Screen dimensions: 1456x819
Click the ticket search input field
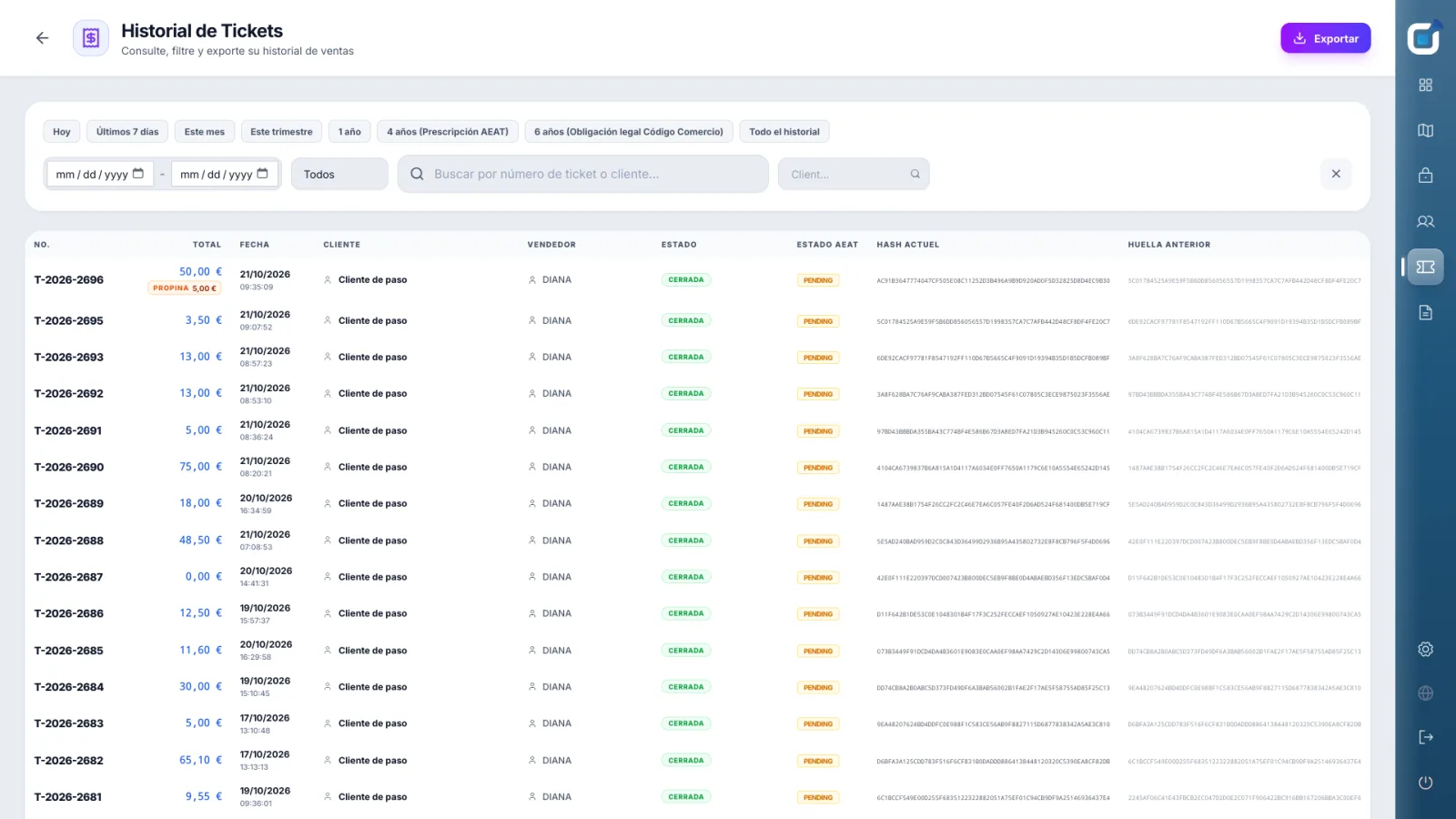tap(583, 174)
